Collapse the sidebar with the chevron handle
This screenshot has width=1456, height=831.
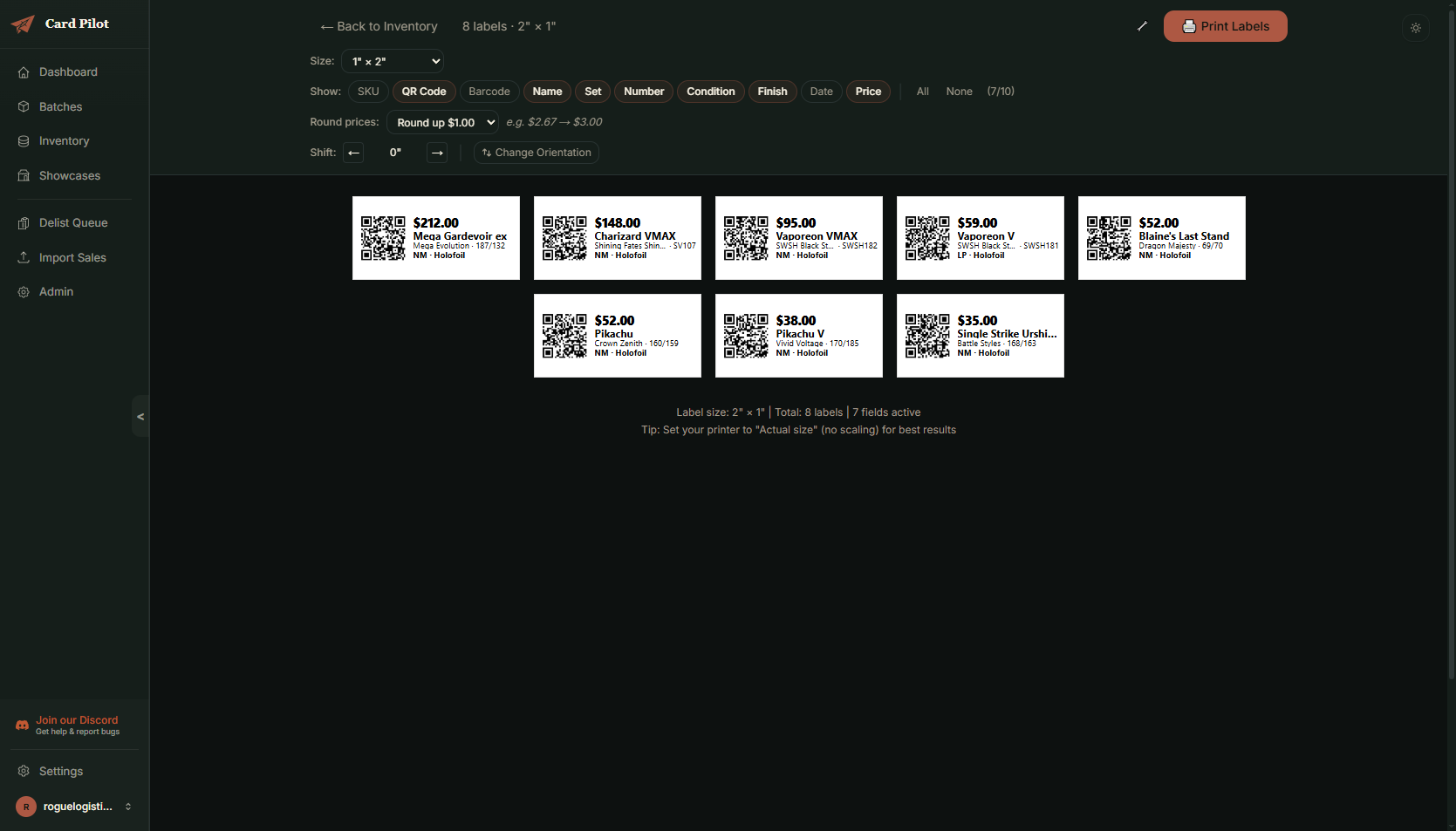tap(140, 417)
